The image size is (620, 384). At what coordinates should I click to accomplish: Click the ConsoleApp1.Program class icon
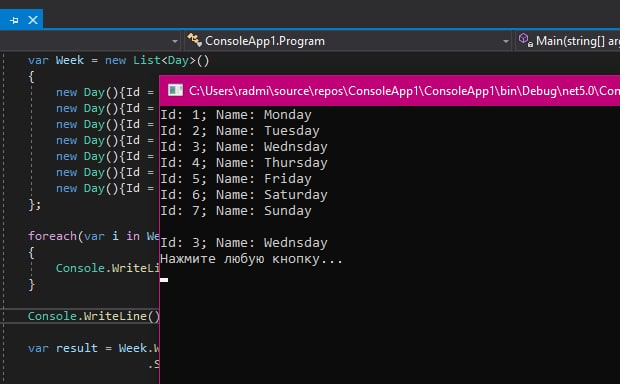pos(194,40)
